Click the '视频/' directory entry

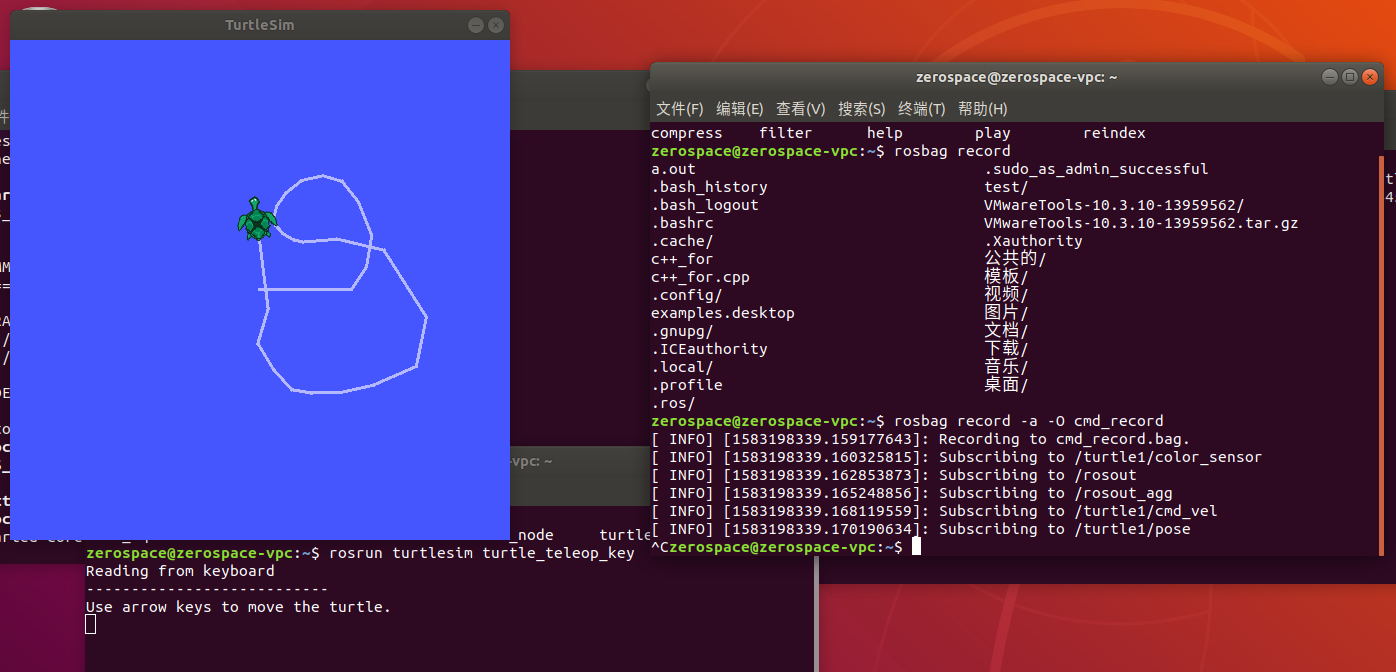(1006, 295)
